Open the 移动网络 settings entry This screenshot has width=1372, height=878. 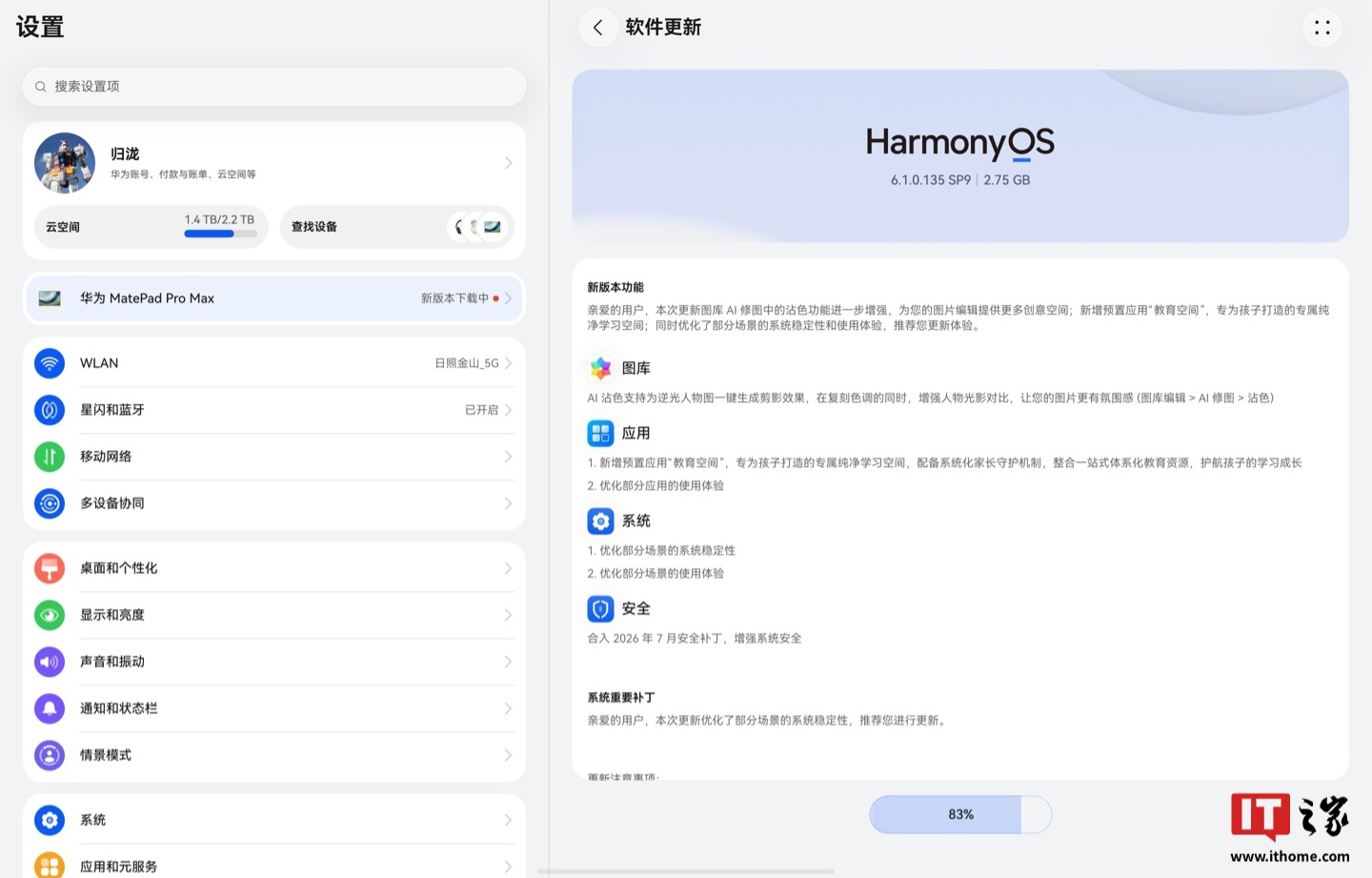[274, 457]
